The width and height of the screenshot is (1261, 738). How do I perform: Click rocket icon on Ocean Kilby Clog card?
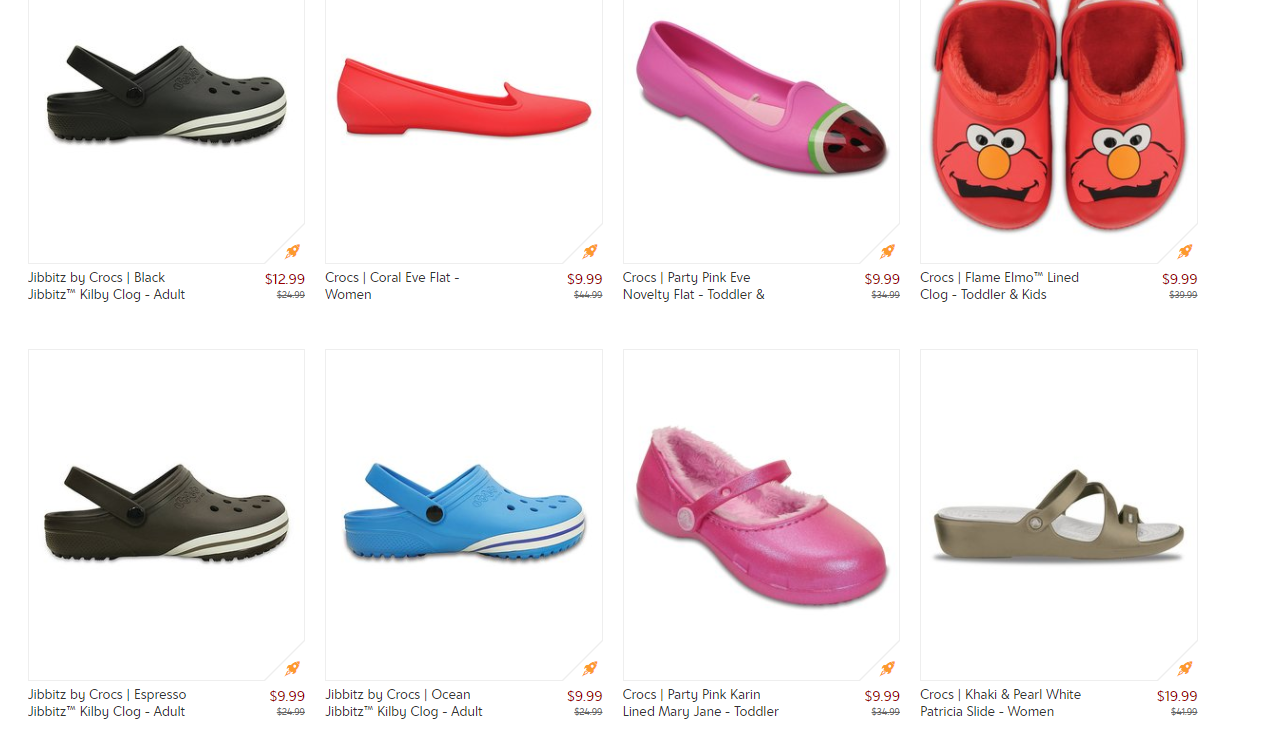click(x=590, y=668)
